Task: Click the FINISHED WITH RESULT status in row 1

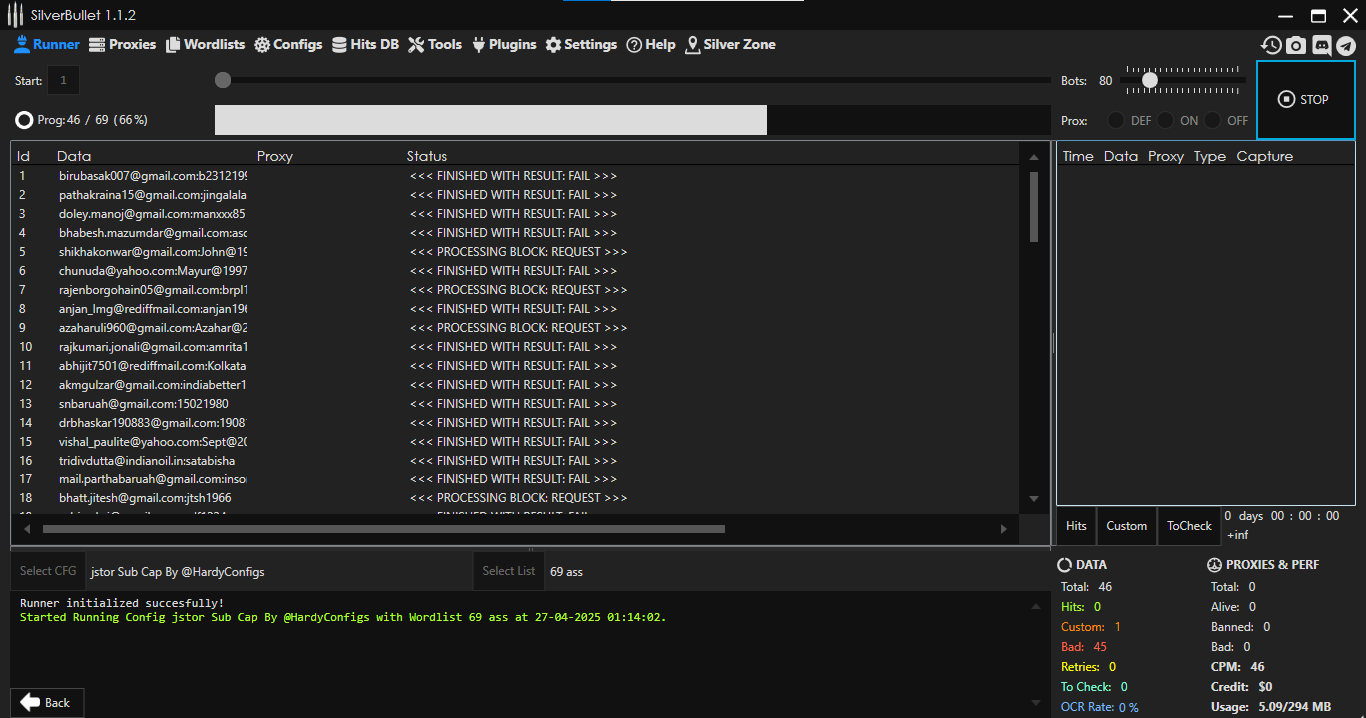Action: click(x=513, y=176)
